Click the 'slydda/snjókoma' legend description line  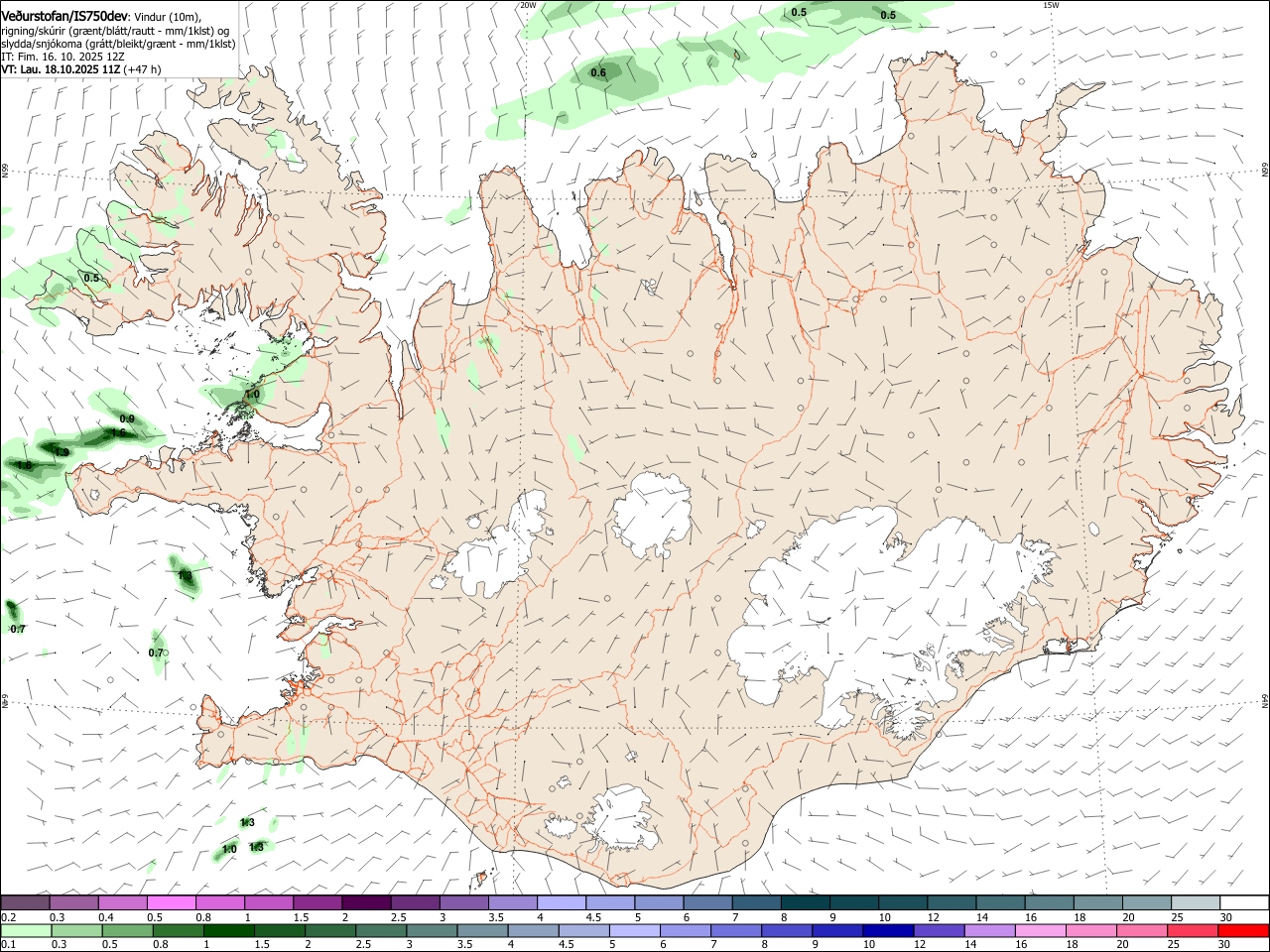(118, 44)
